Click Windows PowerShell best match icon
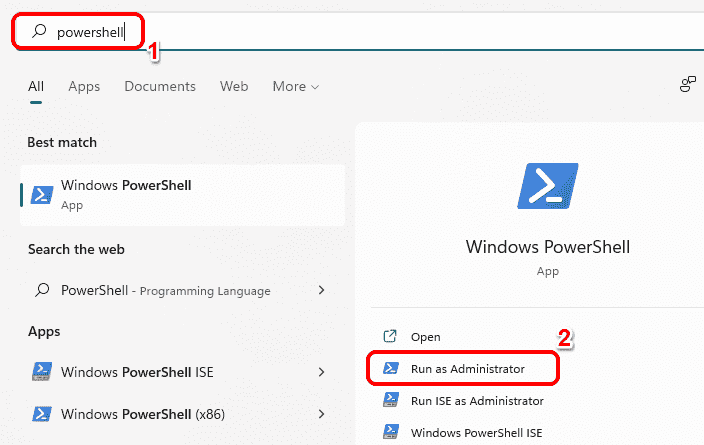Image resolution: width=704 pixels, height=445 pixels. [x=43, y=194]
